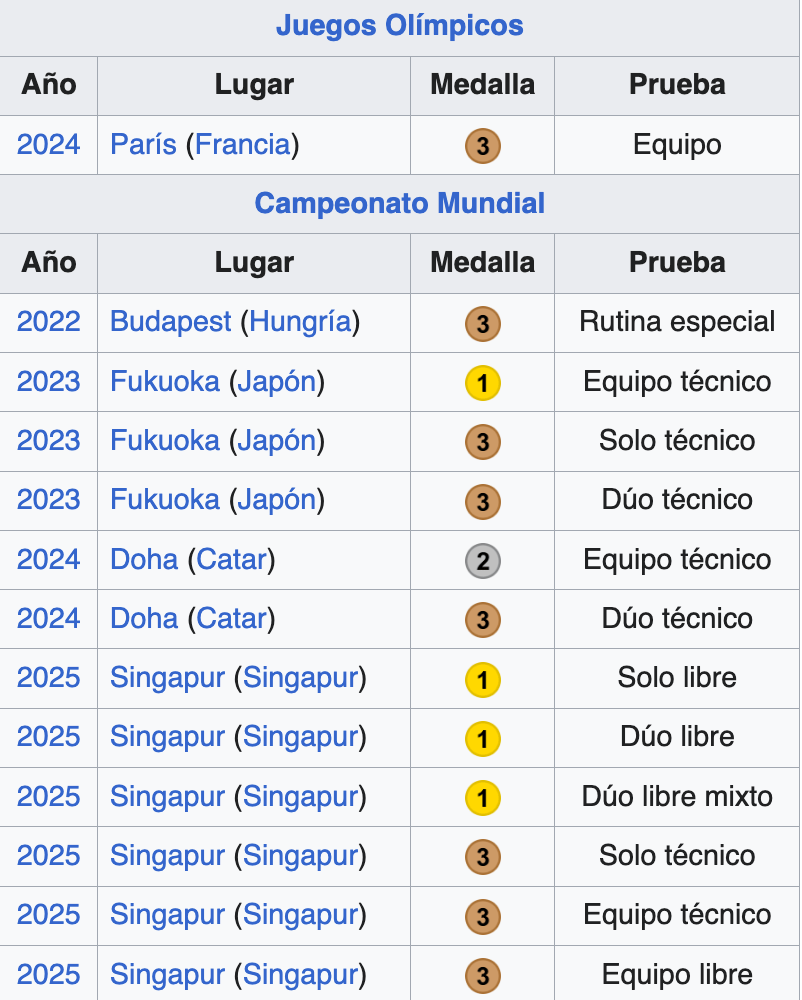The image size is (802, 1000).
Task: Click the bronze medal icon for Equipo libre
Action: (x=482, y=976)
